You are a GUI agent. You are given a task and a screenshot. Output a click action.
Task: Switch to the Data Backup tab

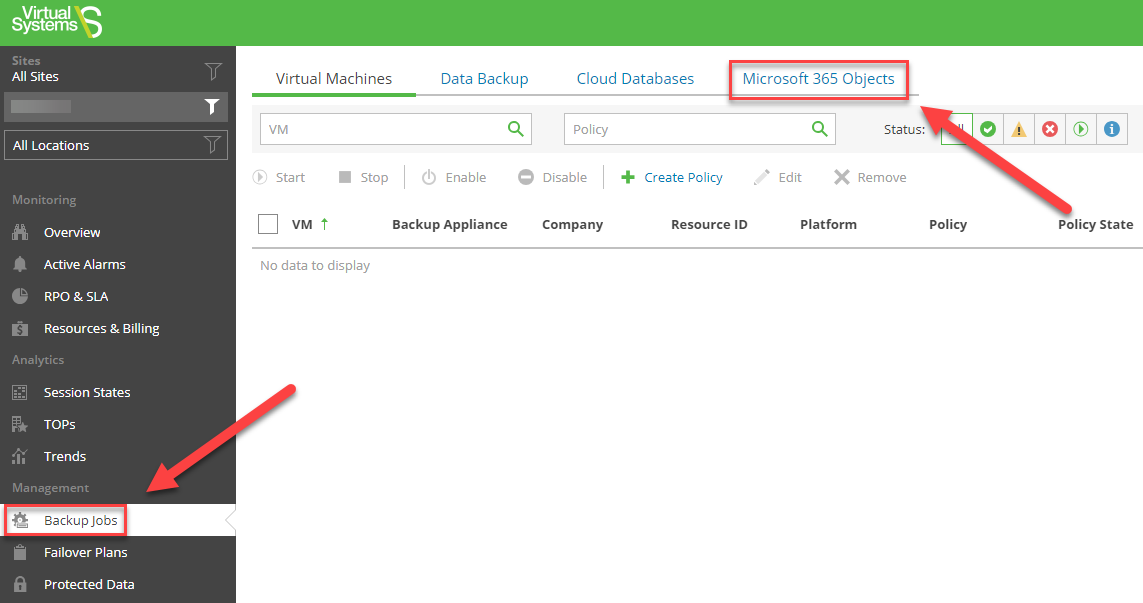tap(484, 79)
